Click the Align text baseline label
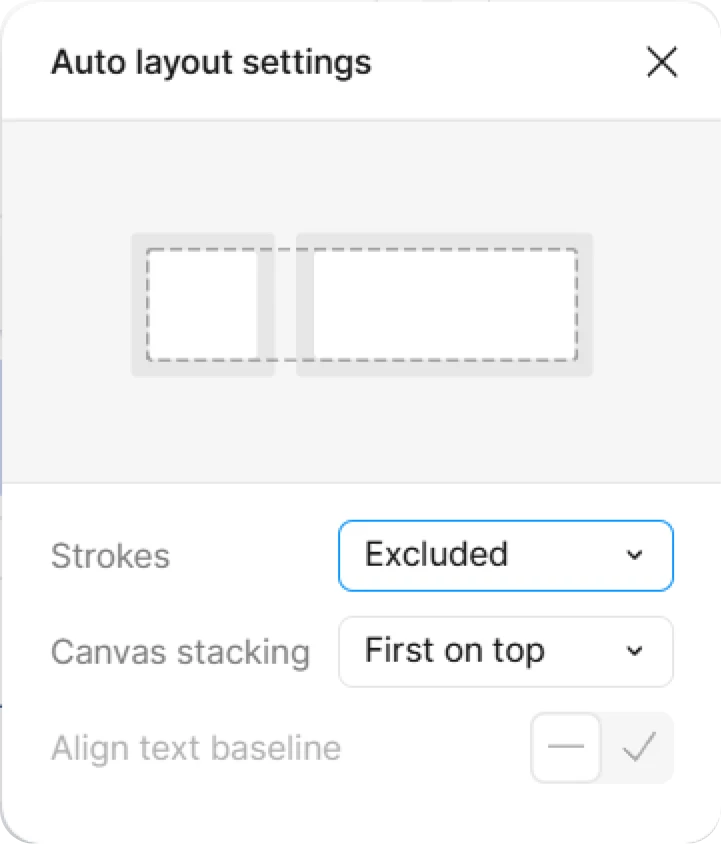 tap(196, 748)
